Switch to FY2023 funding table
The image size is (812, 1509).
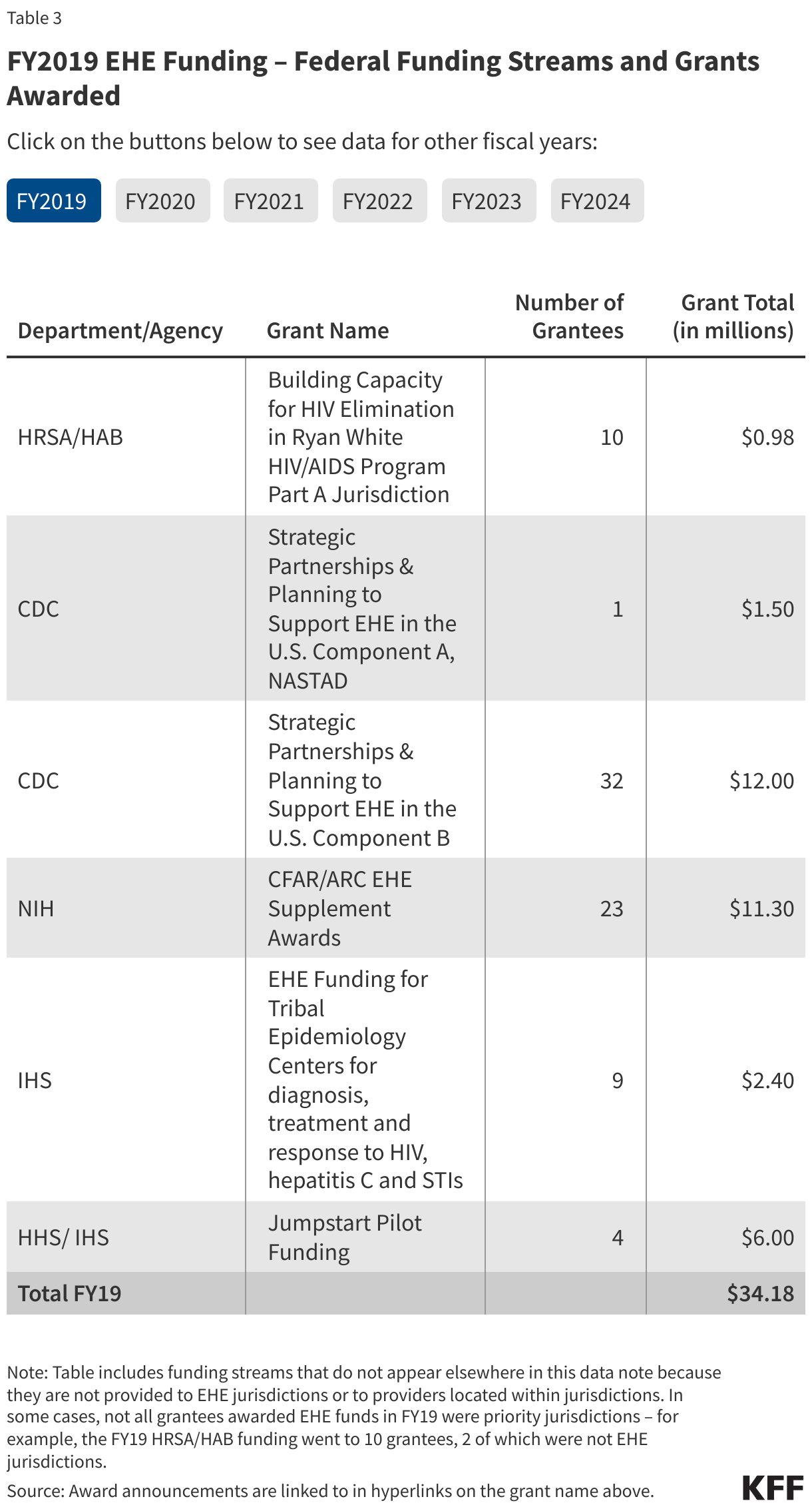coord(489,201)
